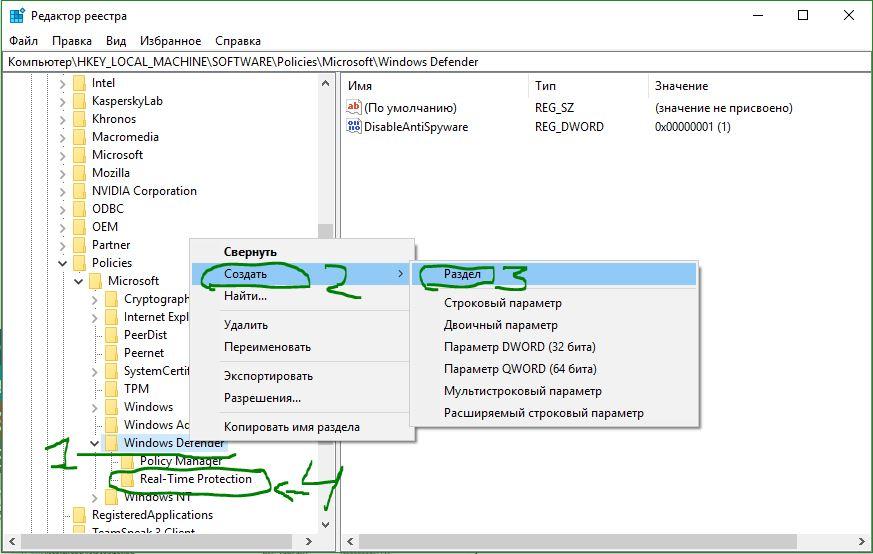This screenshot has width=873, height=554.
Task: Click the RegisteredApplications folder icon
Action: [80, 514]
